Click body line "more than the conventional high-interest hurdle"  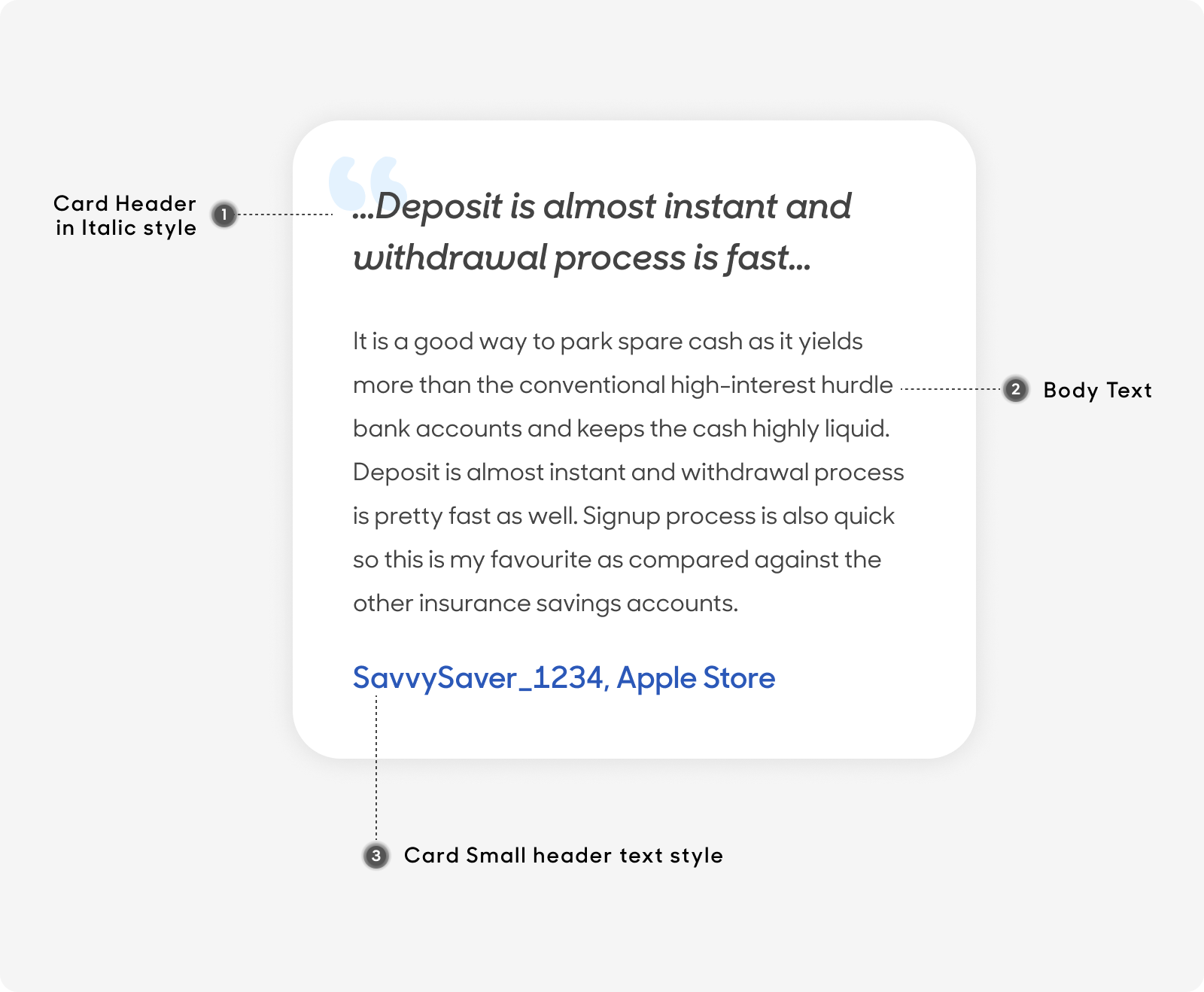(x=623, y=385)
